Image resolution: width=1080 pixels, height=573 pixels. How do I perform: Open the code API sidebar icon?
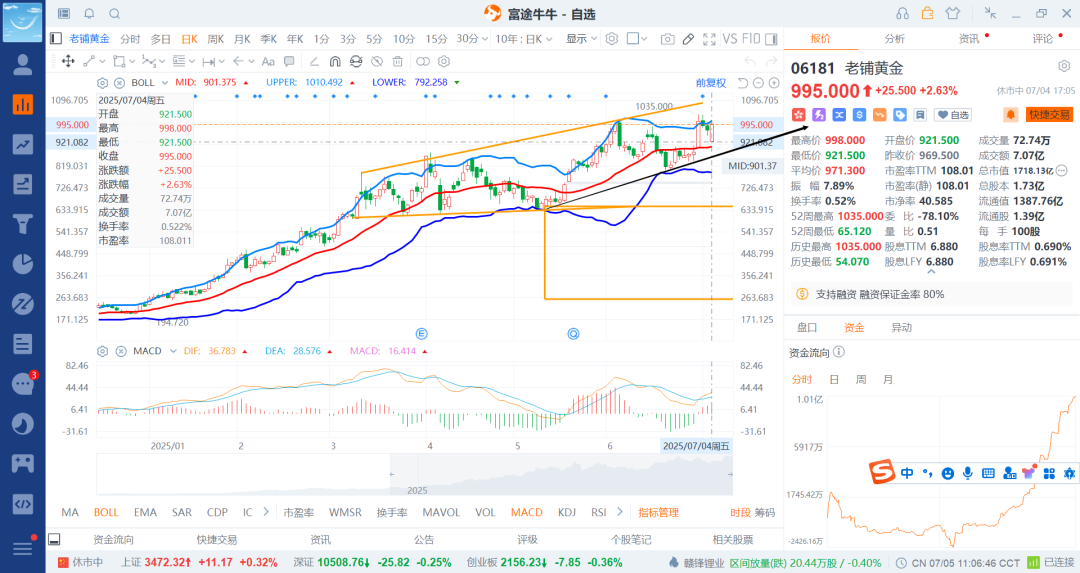tap(23, 503)
